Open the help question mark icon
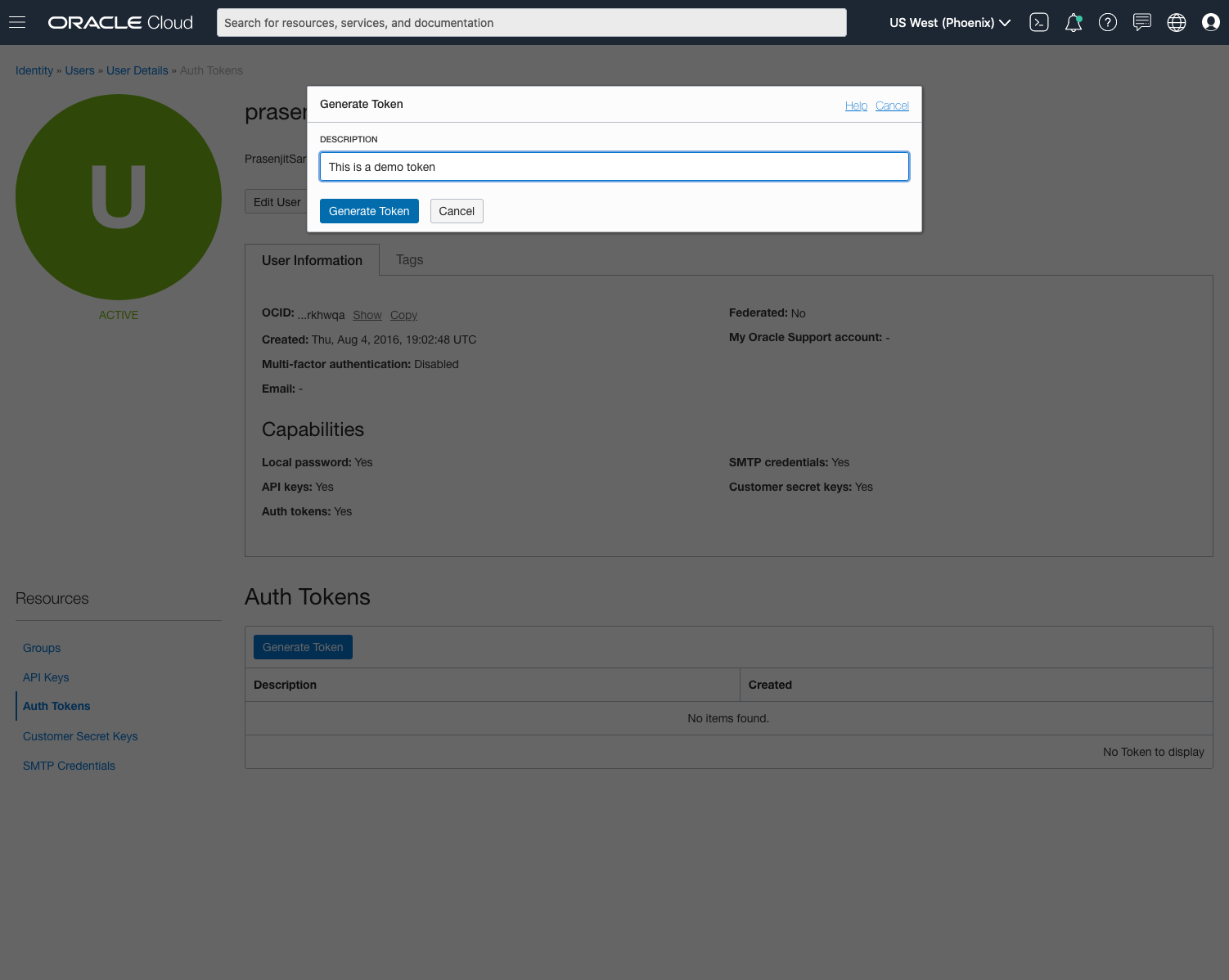The height and width of the screenshot is (980, 1229). point(1108,22)
